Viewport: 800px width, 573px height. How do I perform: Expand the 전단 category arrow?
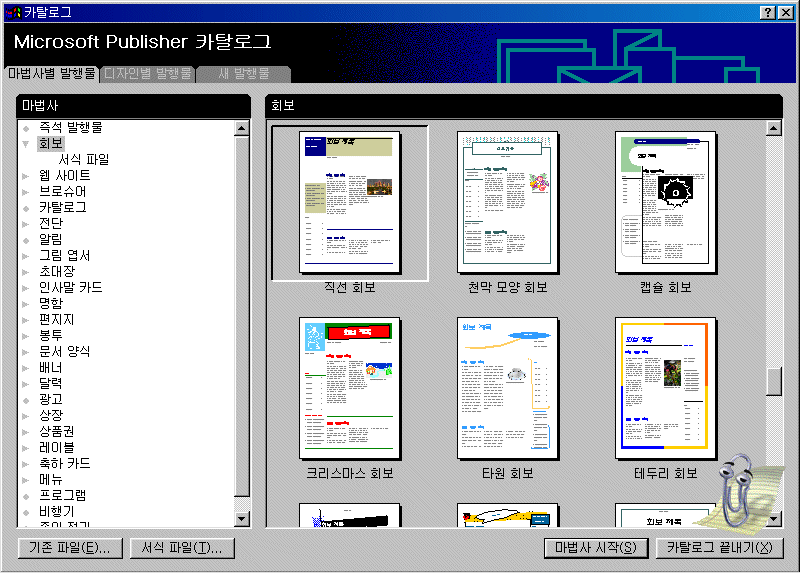point(26,224)
